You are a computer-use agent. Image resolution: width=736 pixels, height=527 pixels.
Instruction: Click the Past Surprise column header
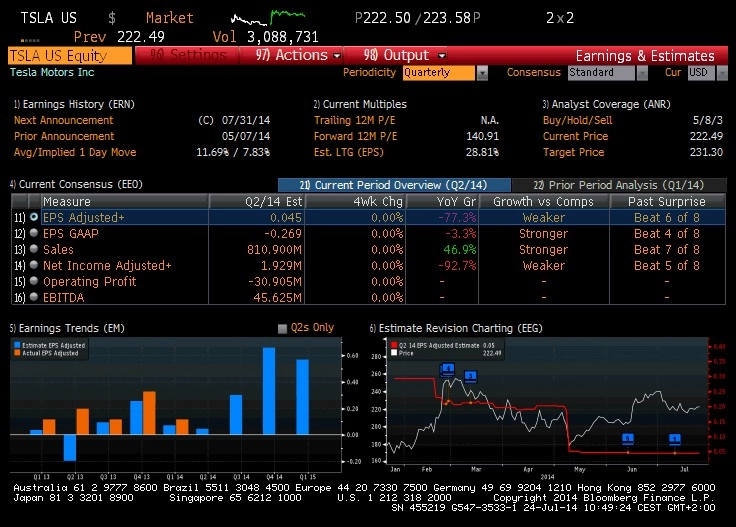point(667,201)
